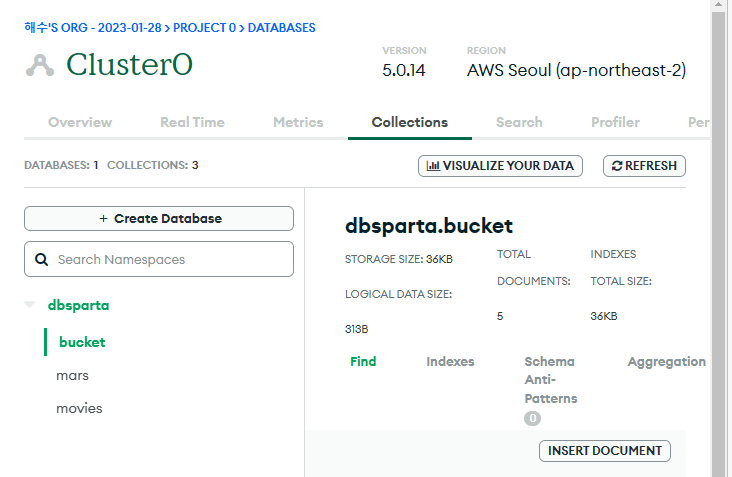Click the dbsparta.bucket heading

(x=429, y=226)
